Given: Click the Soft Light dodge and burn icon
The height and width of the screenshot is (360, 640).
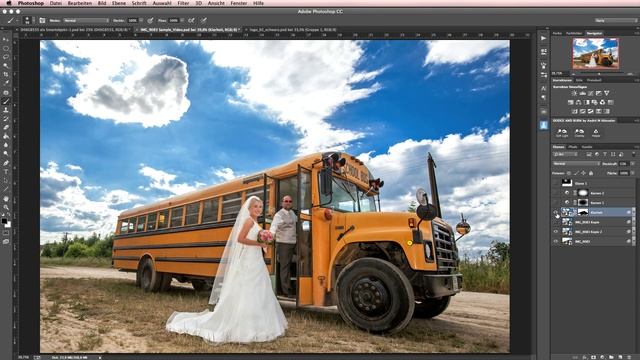Looking at the screenshot, I should 562,133.
